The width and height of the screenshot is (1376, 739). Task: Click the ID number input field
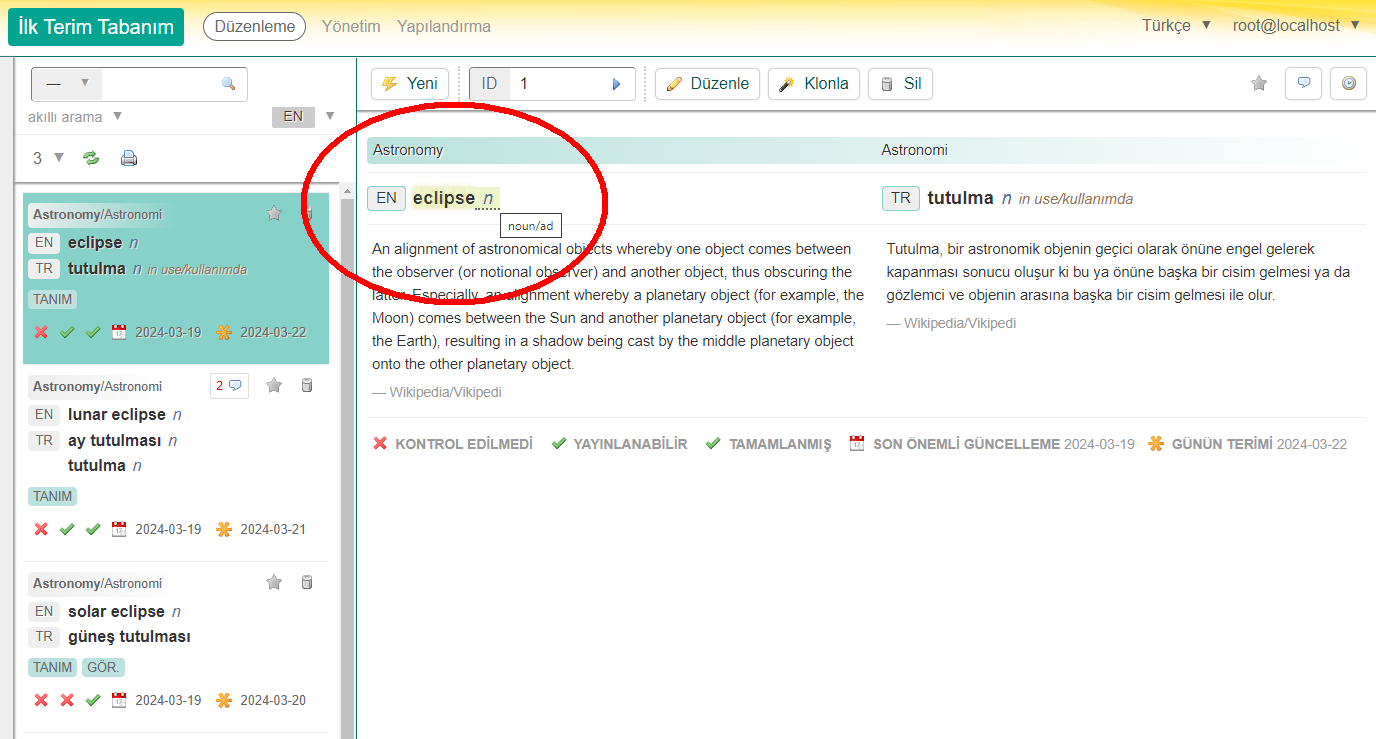(560, 84)
